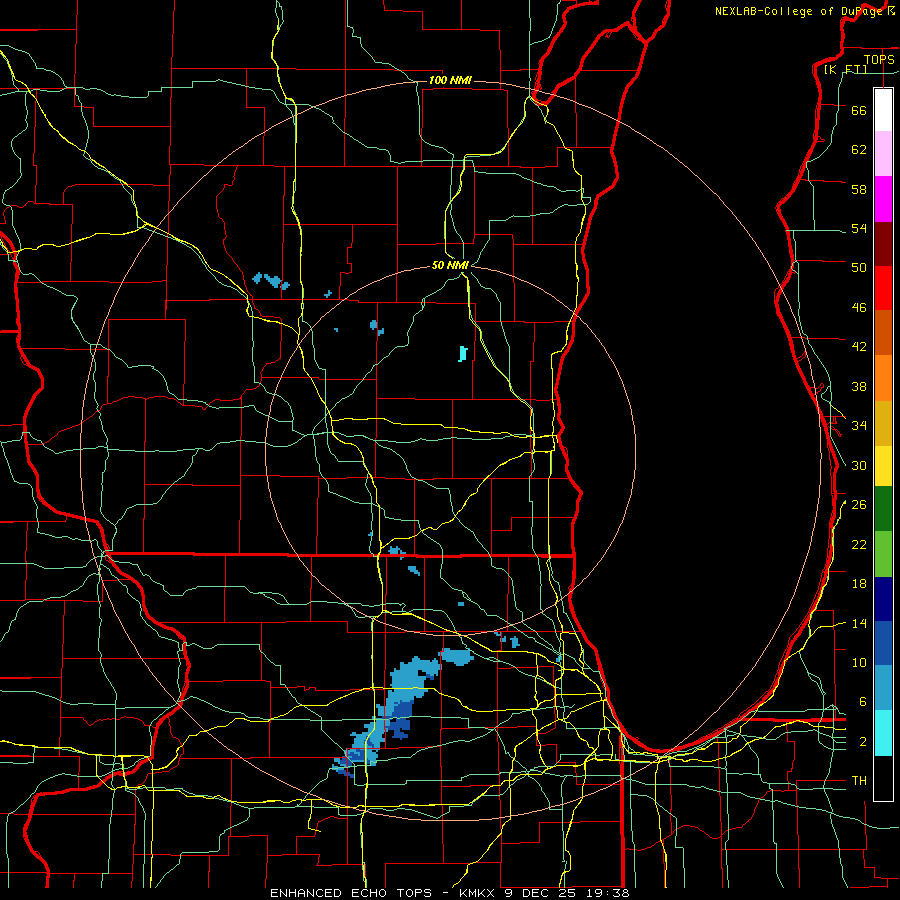
Task: Click the "TOPS" legend heading
Action: click(879, 59)
